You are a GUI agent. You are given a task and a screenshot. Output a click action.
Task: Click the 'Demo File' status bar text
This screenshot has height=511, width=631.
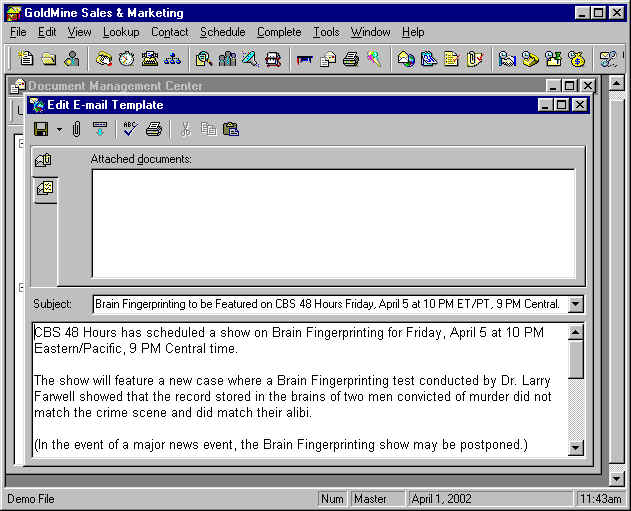[31, 499]
